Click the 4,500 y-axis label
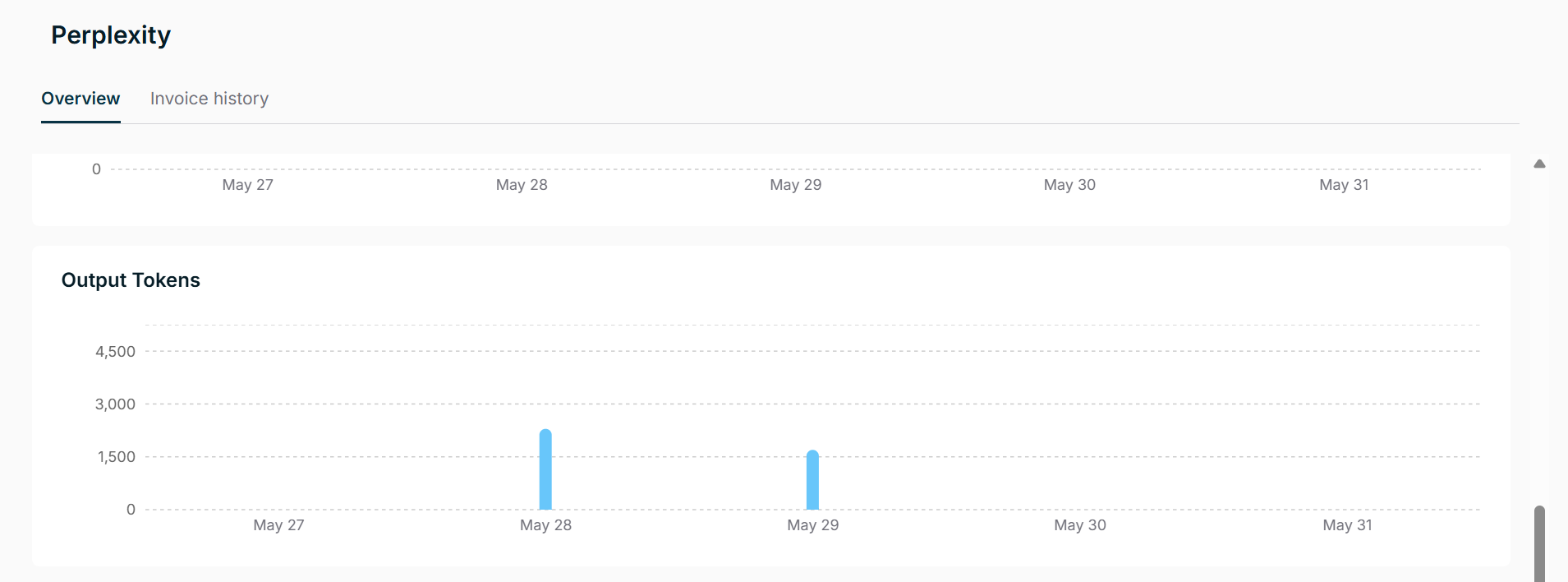Image resolution: width=1568 pixels, height=582 pixels. pos(115,352)
